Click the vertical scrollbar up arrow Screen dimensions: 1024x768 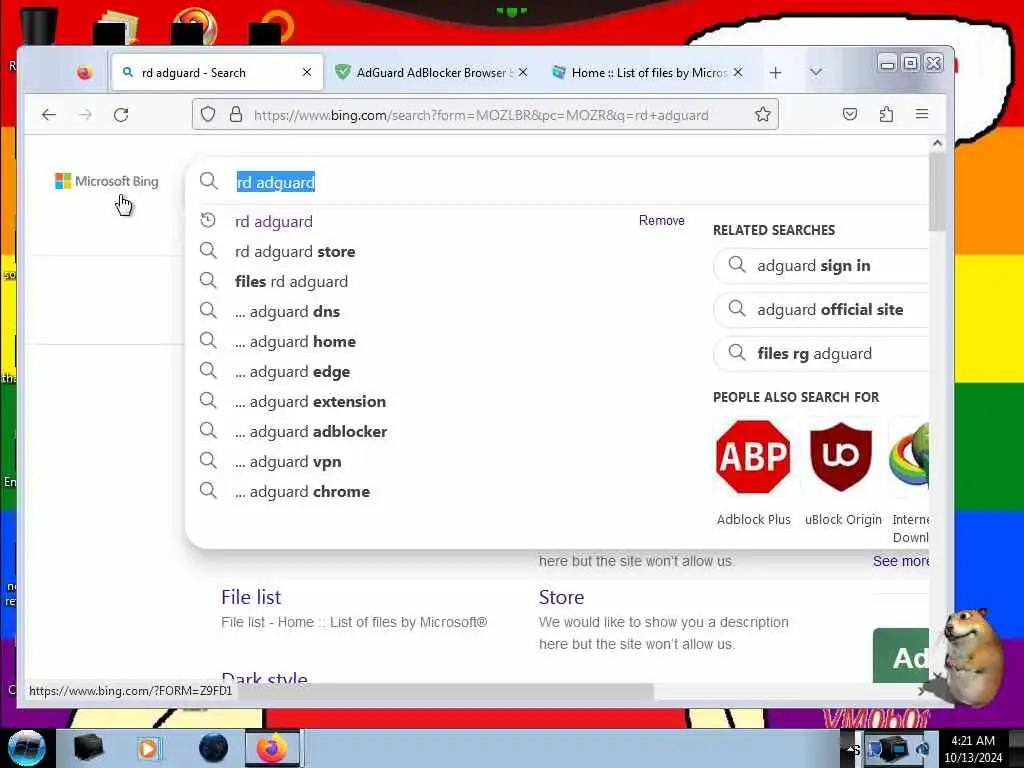937,143
